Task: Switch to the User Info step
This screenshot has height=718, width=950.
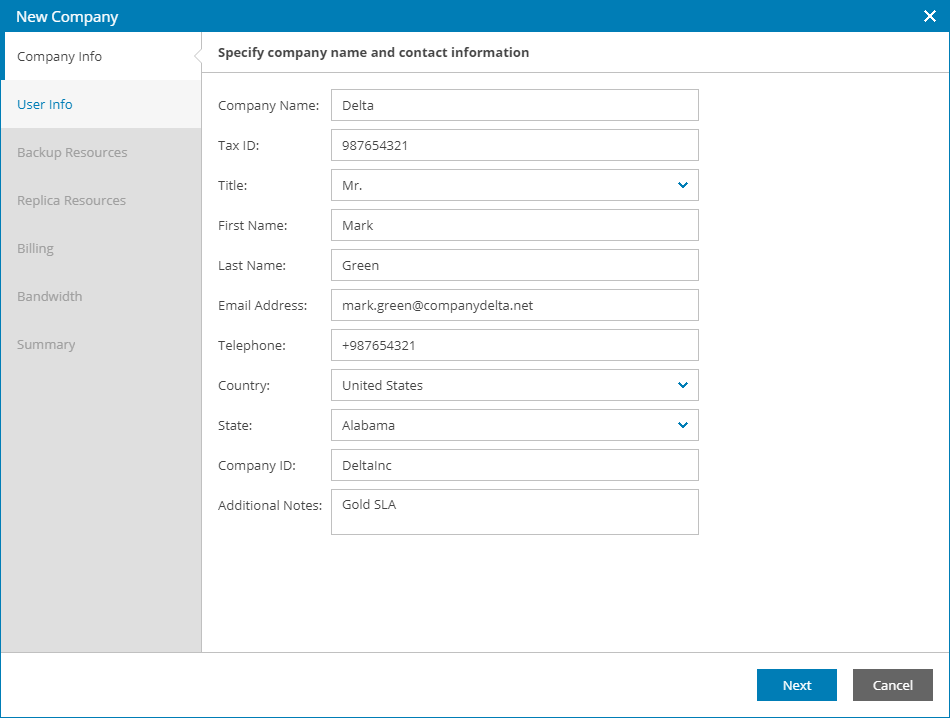Action: [45, 104]
